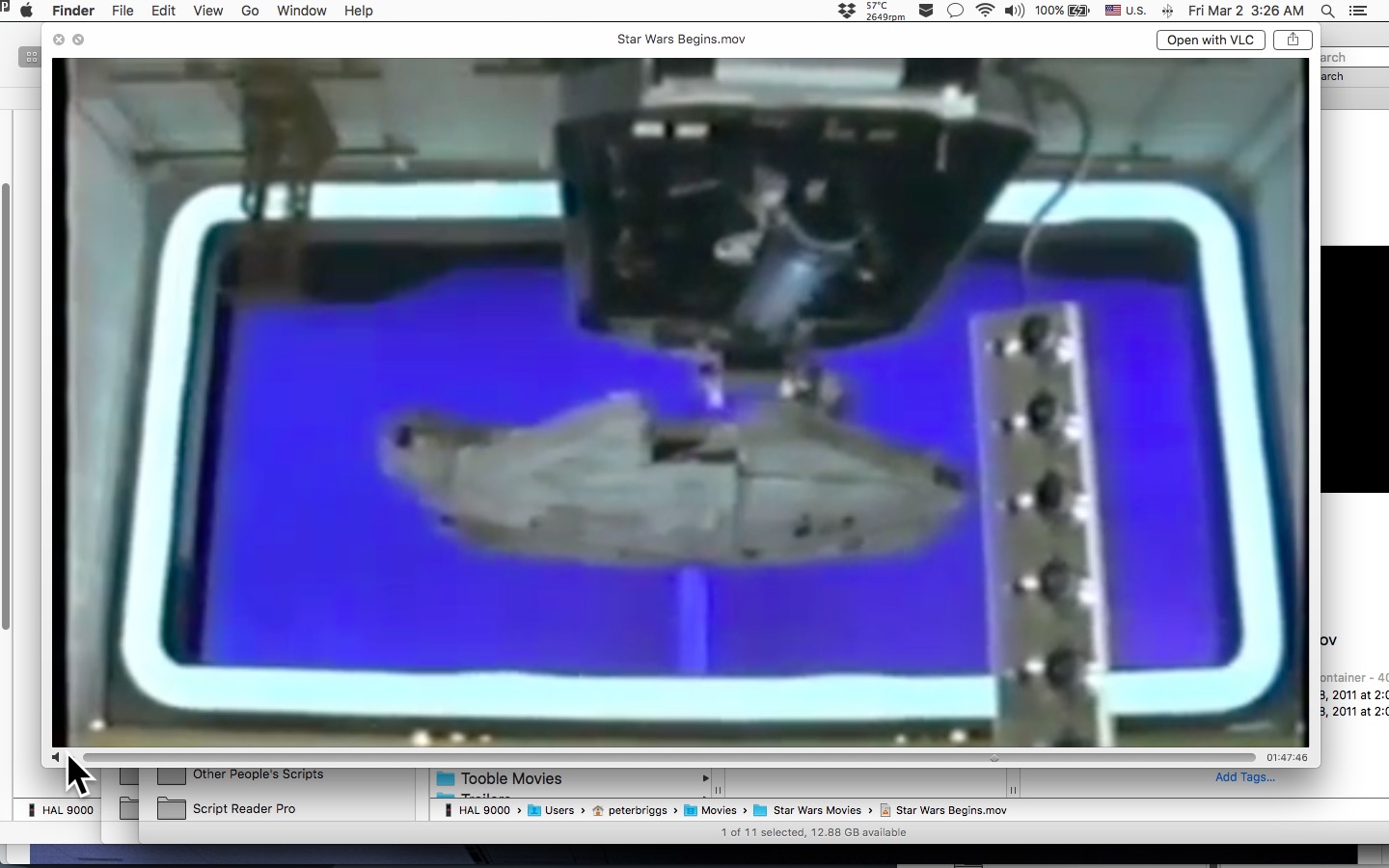Open the volume control in menu bar
This screenshot has width=1389, height=868.
(1014, 11)
